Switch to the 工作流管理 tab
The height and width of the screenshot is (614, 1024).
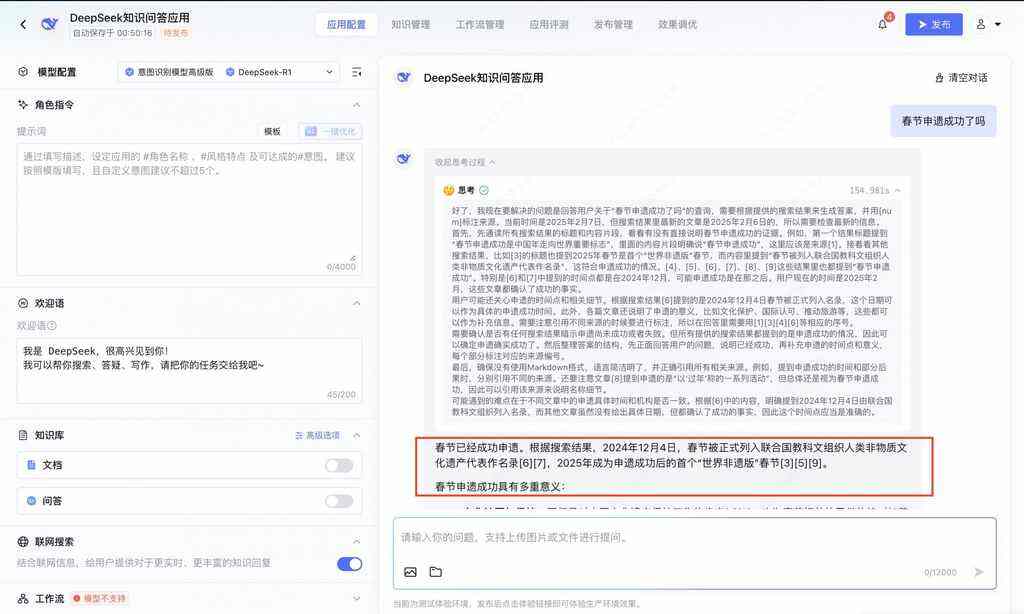(480, 24)
